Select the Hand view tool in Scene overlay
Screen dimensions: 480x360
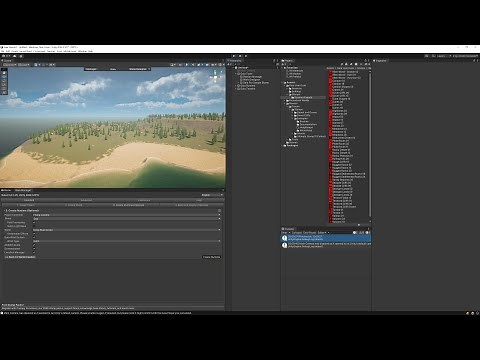point(4,73)
